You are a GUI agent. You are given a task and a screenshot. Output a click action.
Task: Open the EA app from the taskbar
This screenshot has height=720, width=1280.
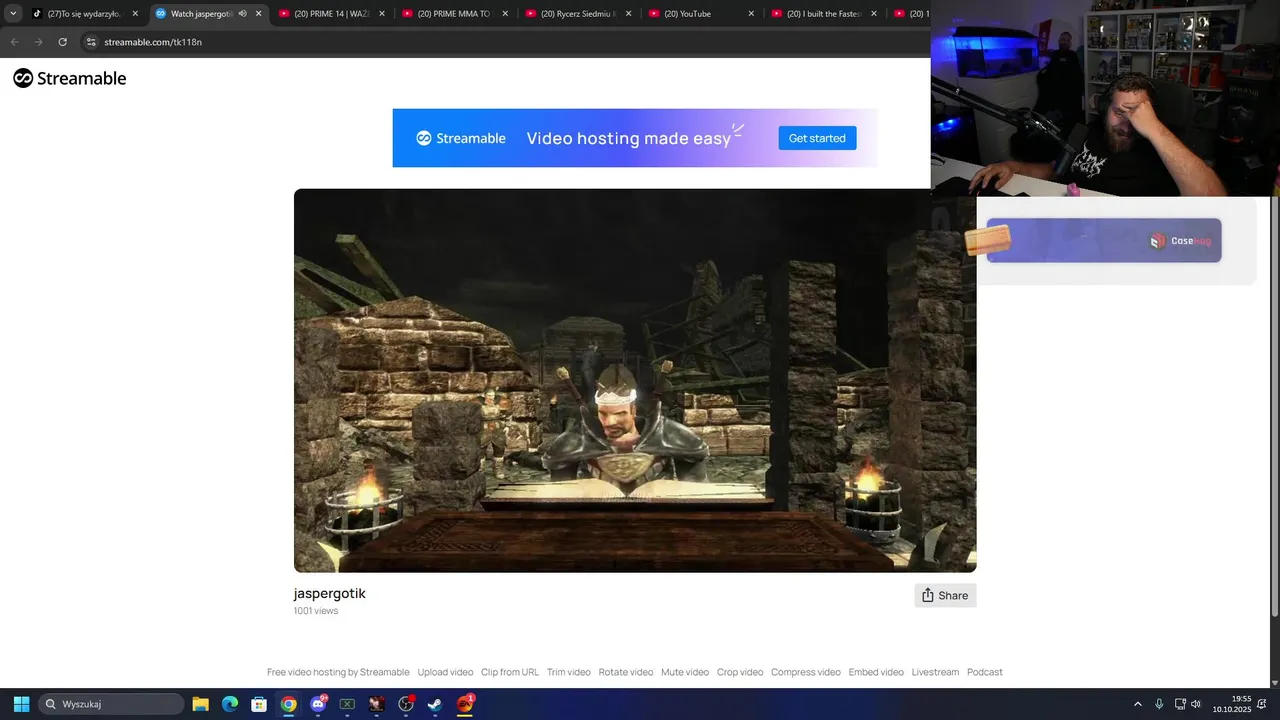(465, 704)
